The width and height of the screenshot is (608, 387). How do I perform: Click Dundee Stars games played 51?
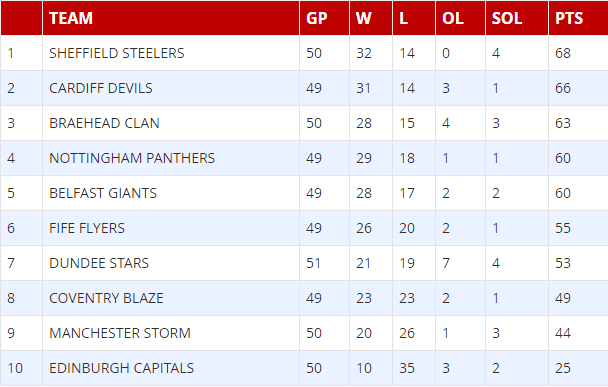(313, 263)
